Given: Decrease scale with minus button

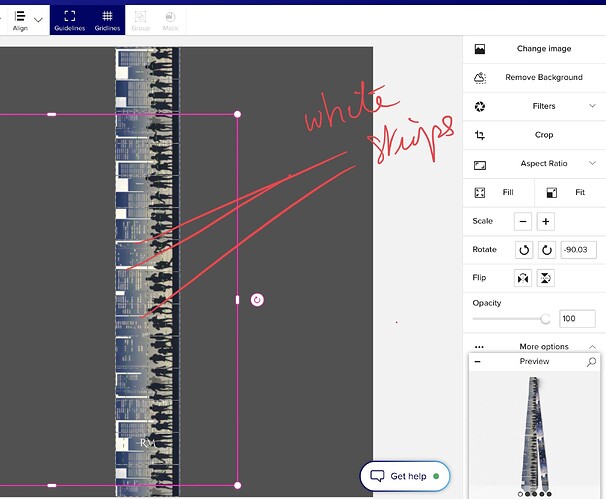Looking at the screenshot, I should click(x=523, y=221).
